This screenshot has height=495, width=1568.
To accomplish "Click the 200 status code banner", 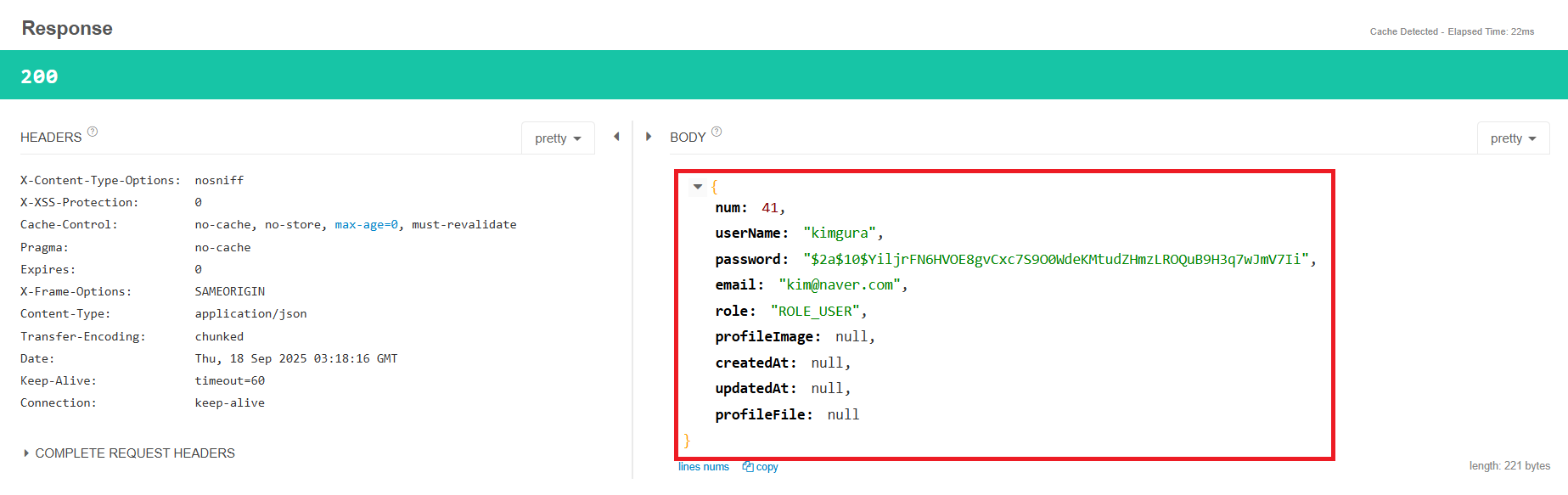I will click(784, 76).
